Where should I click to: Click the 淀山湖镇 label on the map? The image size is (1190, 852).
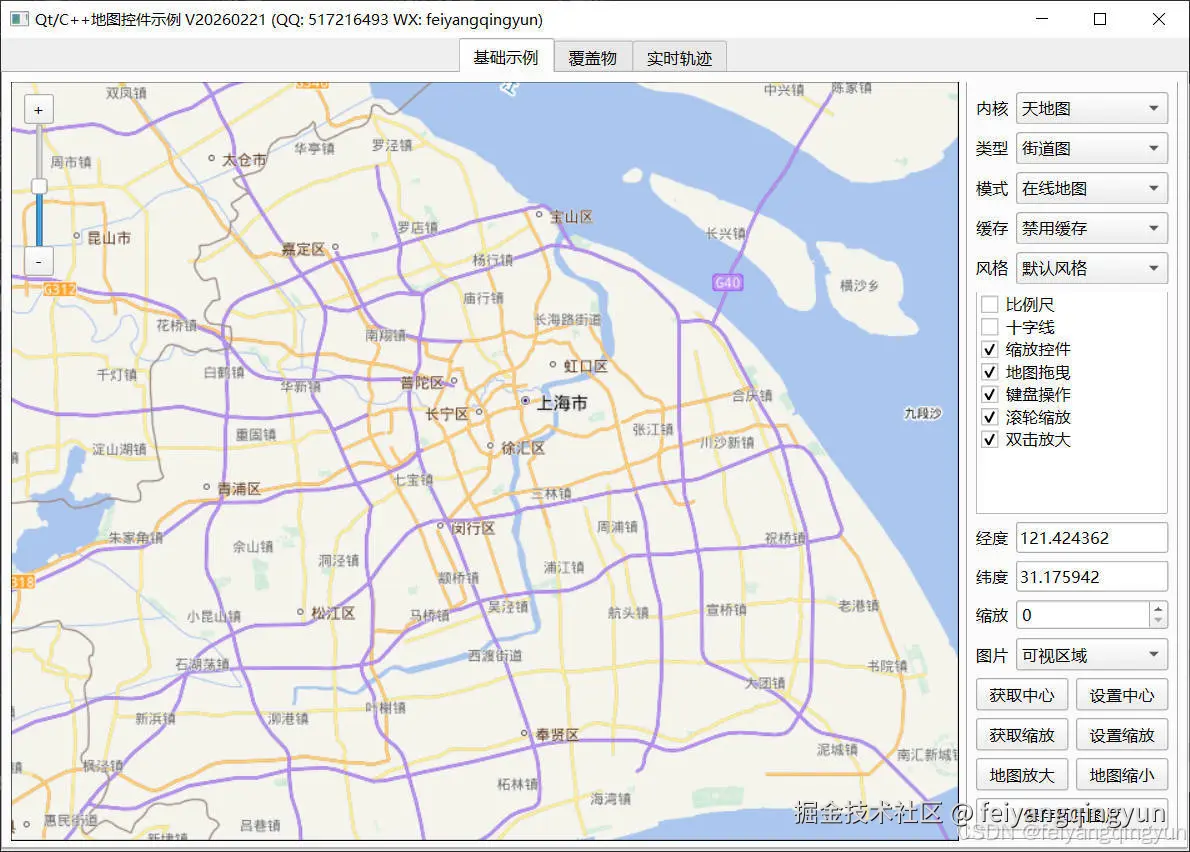(119, 449)
